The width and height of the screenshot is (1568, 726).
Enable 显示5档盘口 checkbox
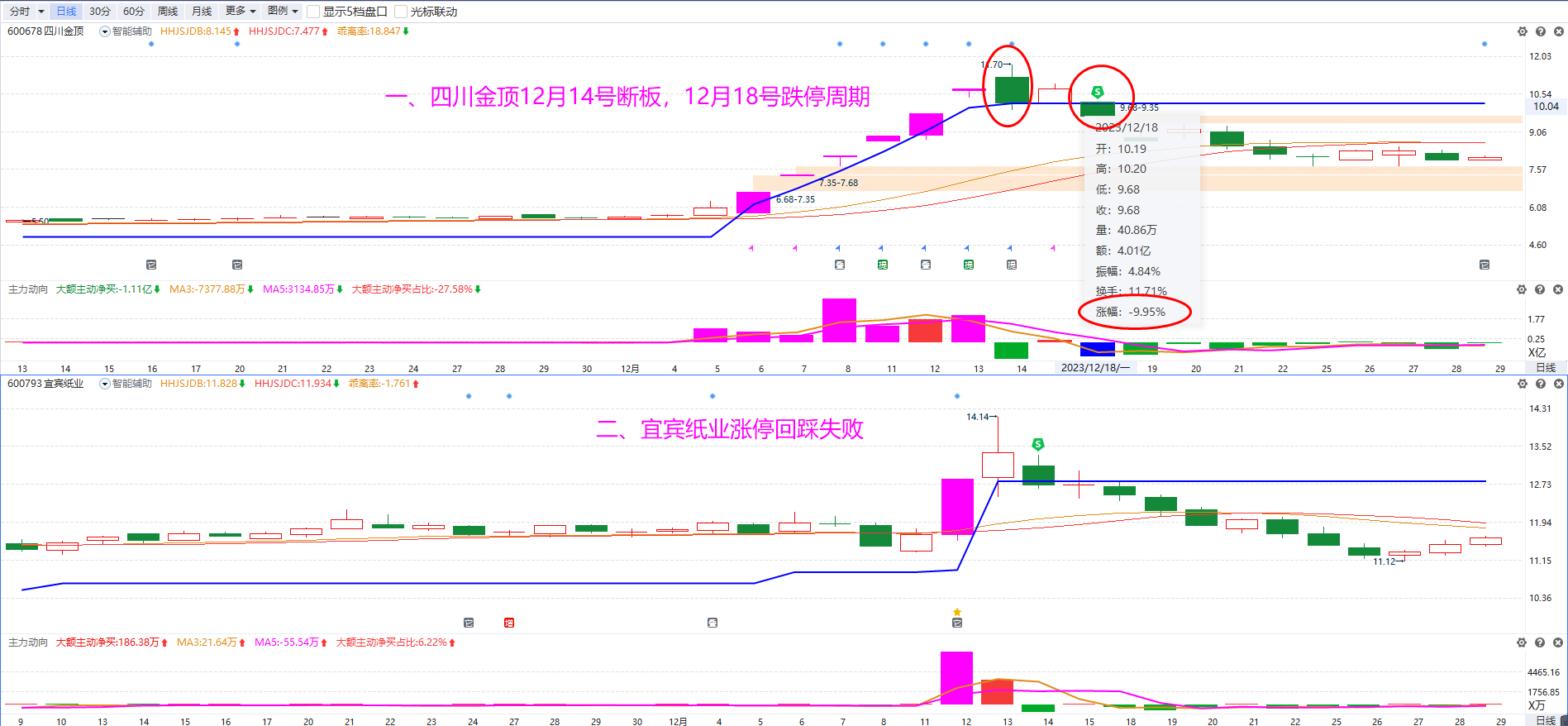313,12
